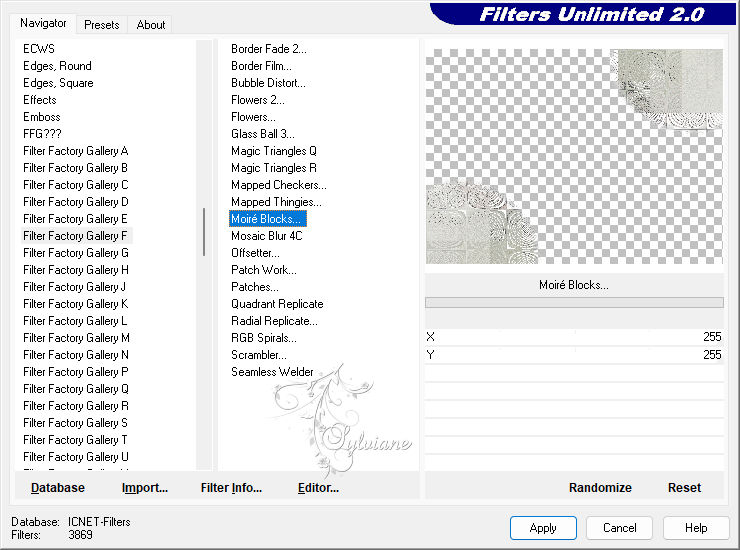
Task: Select Filter Factory Gallery J
Action: point(75,287)
